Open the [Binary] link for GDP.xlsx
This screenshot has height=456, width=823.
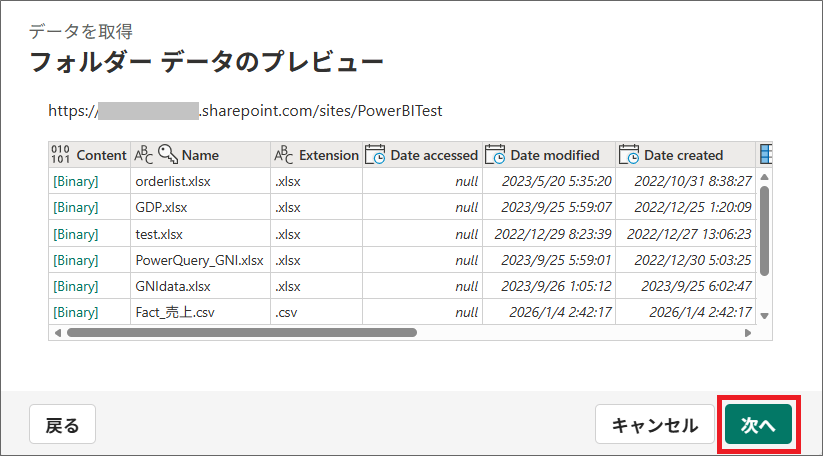76,207
